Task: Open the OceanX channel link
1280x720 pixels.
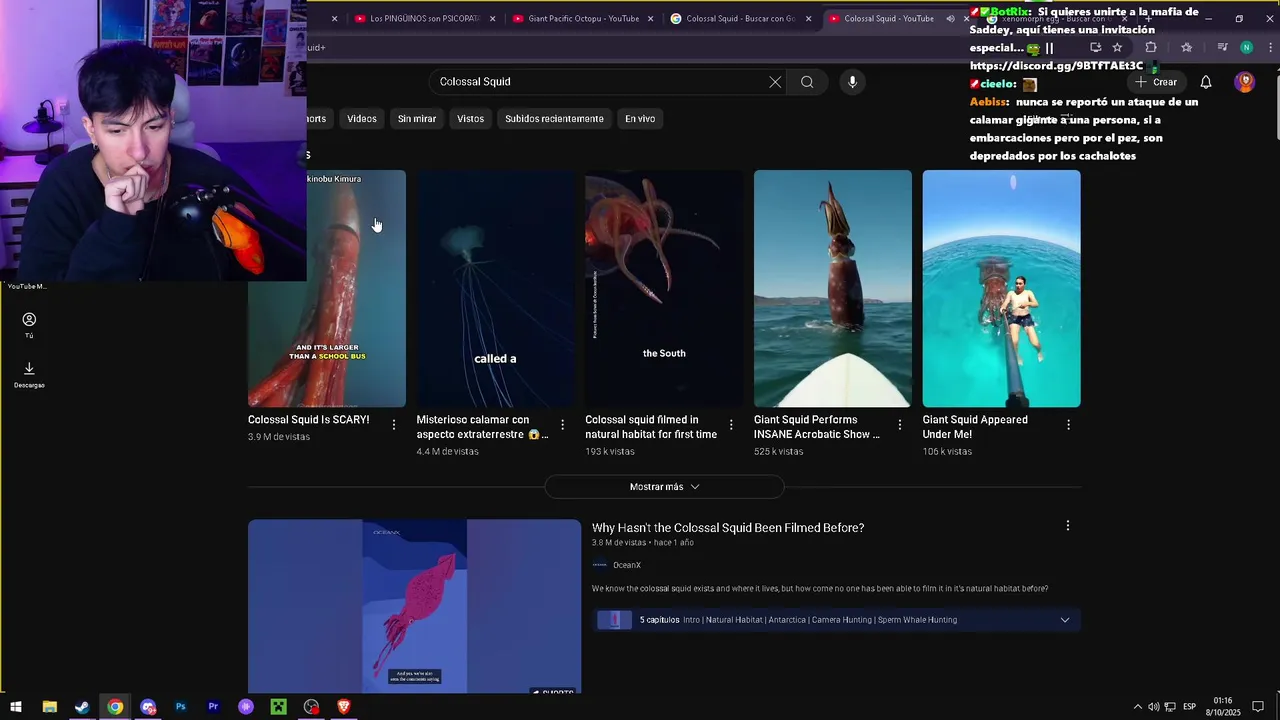Action: [x=627, y=565]
